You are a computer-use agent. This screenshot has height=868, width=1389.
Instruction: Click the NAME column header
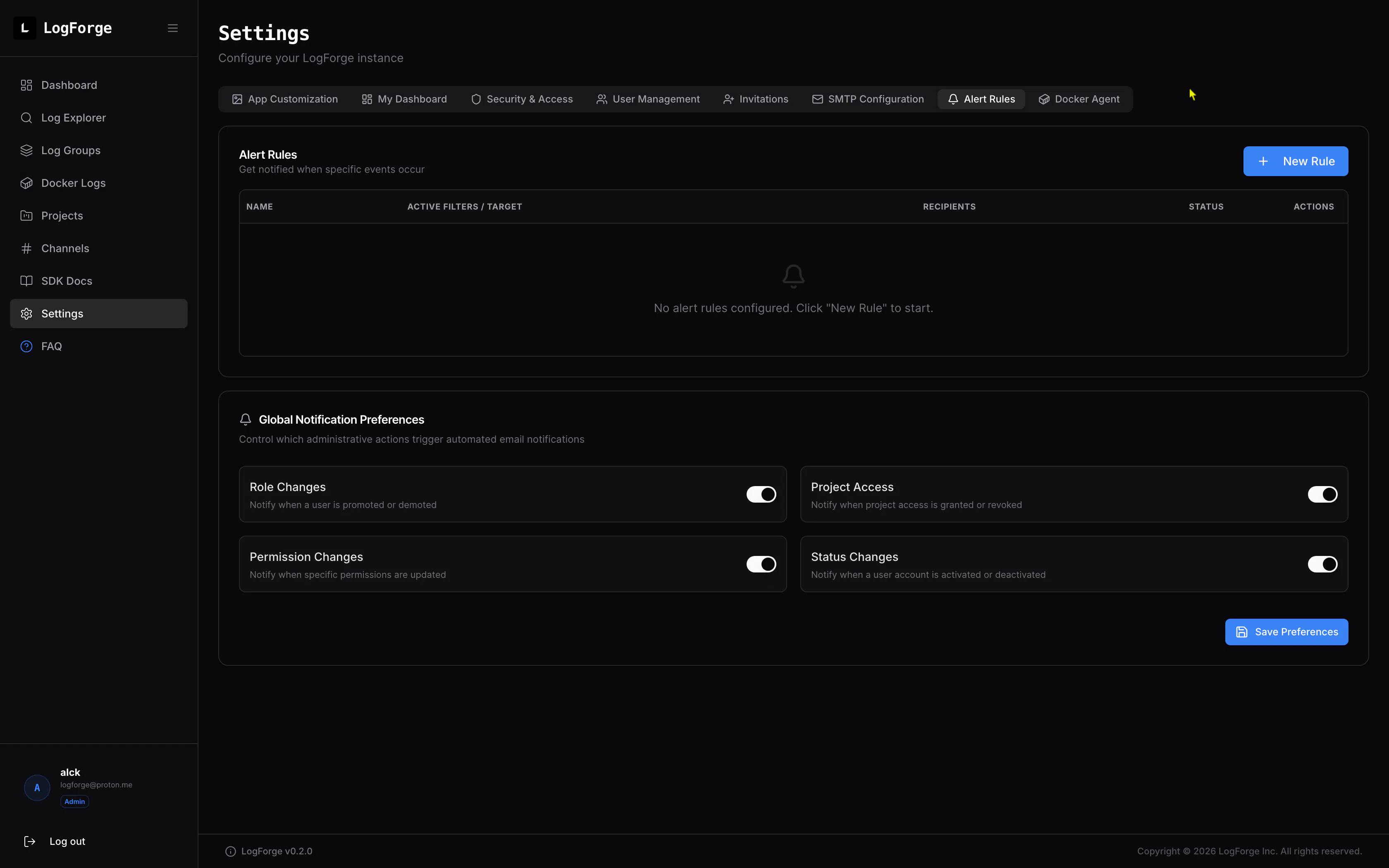(260, 207)
